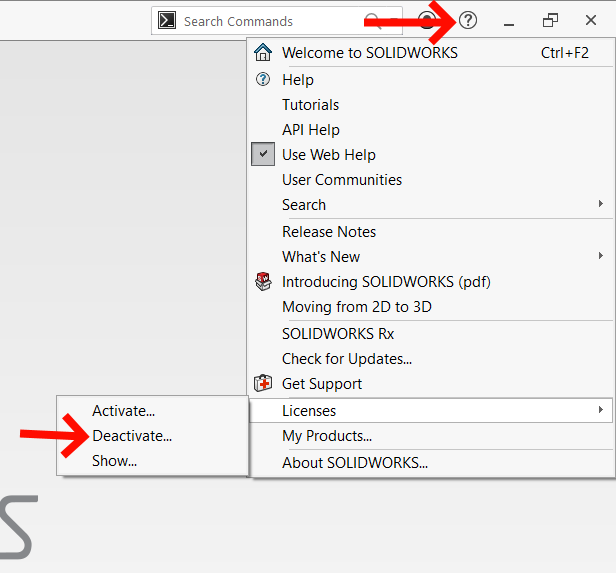Click the question mark icon beside Help
The width and height of the screenshot is (616, 573).
coord(263,79)
